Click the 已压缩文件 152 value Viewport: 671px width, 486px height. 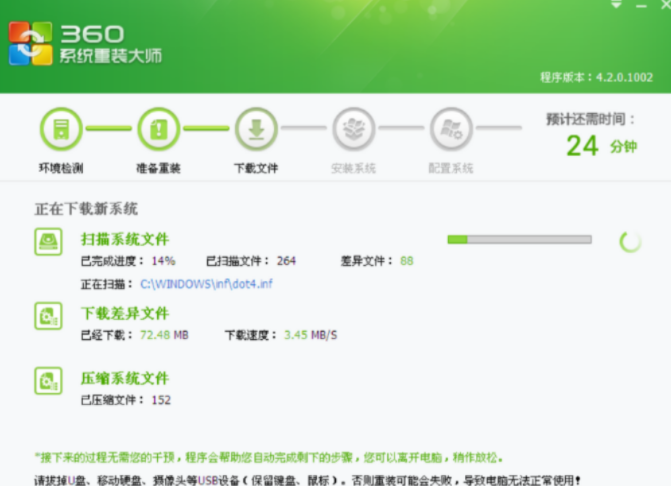[161, 400]
